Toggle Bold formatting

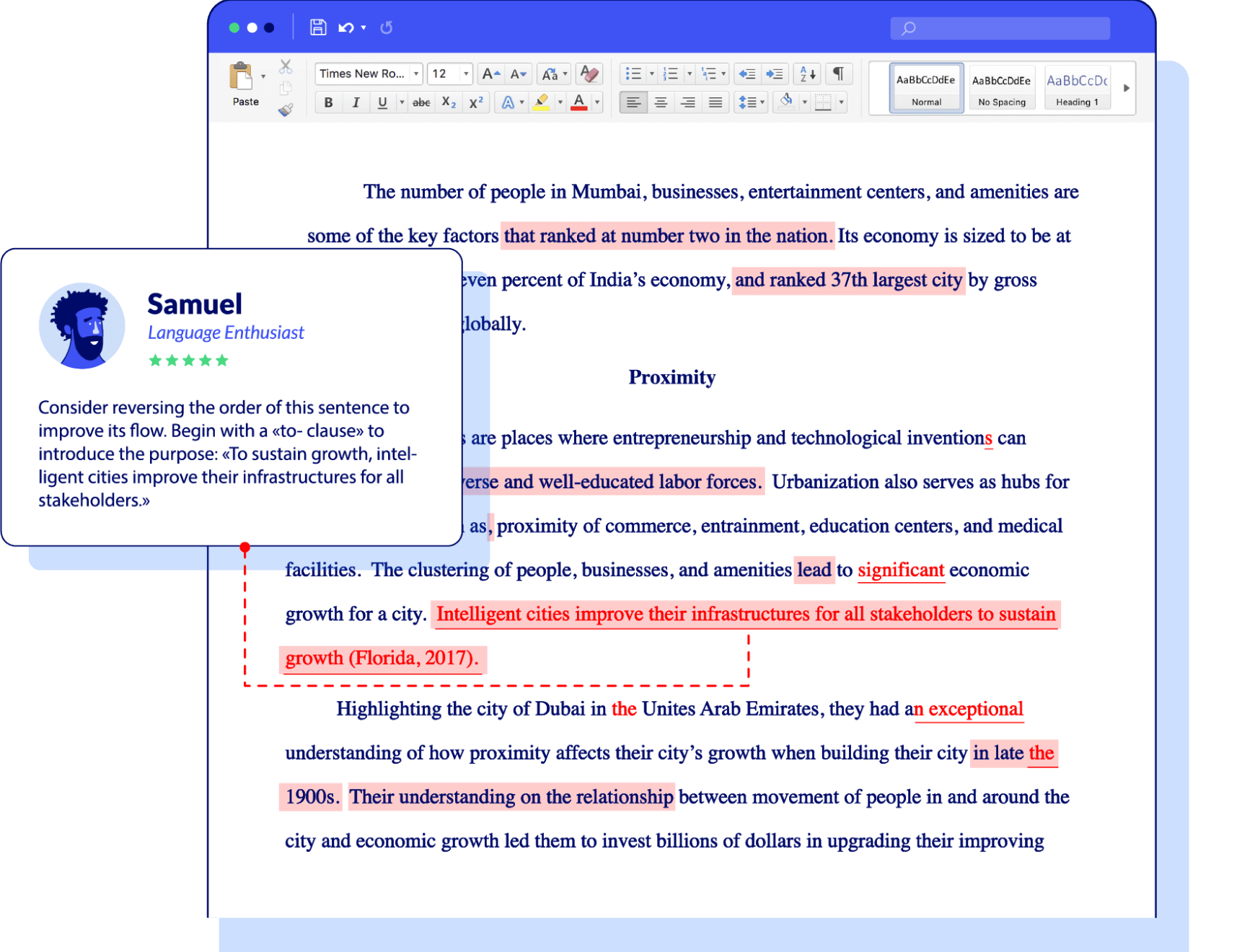[x=329, y=102]
